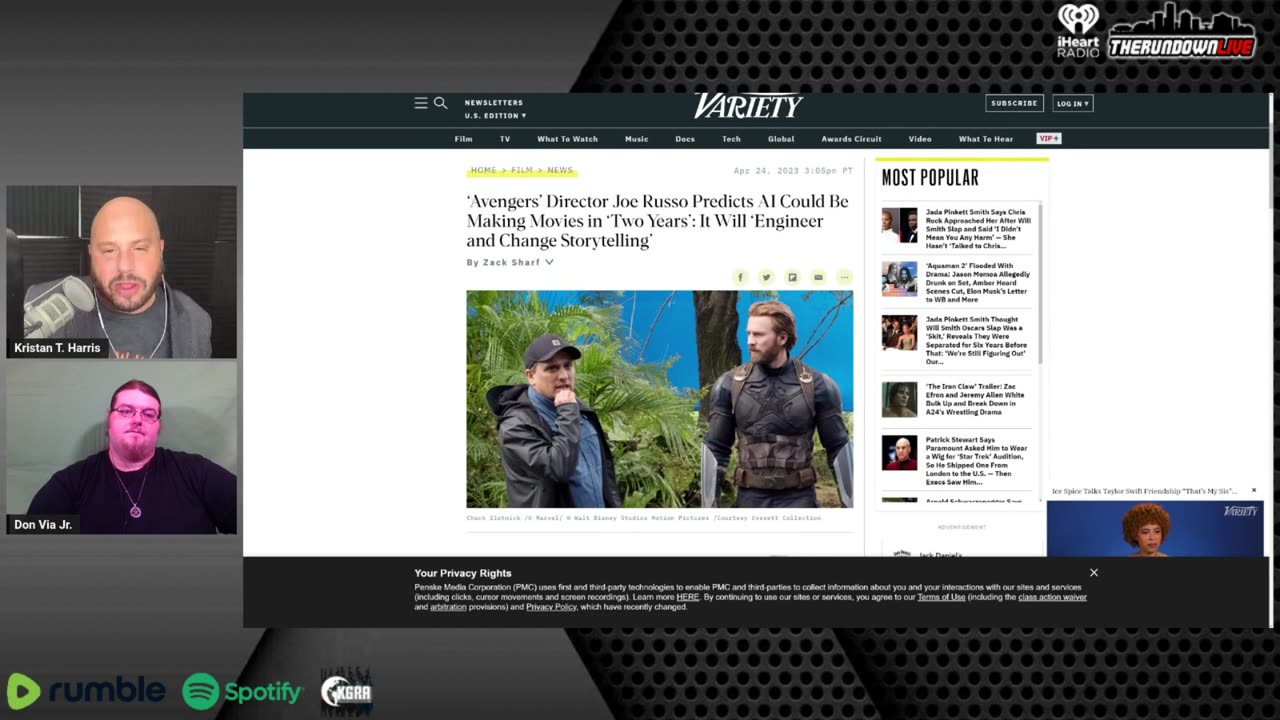
Task: Click the Avengers article headline
Action: [x=657, y=221]
